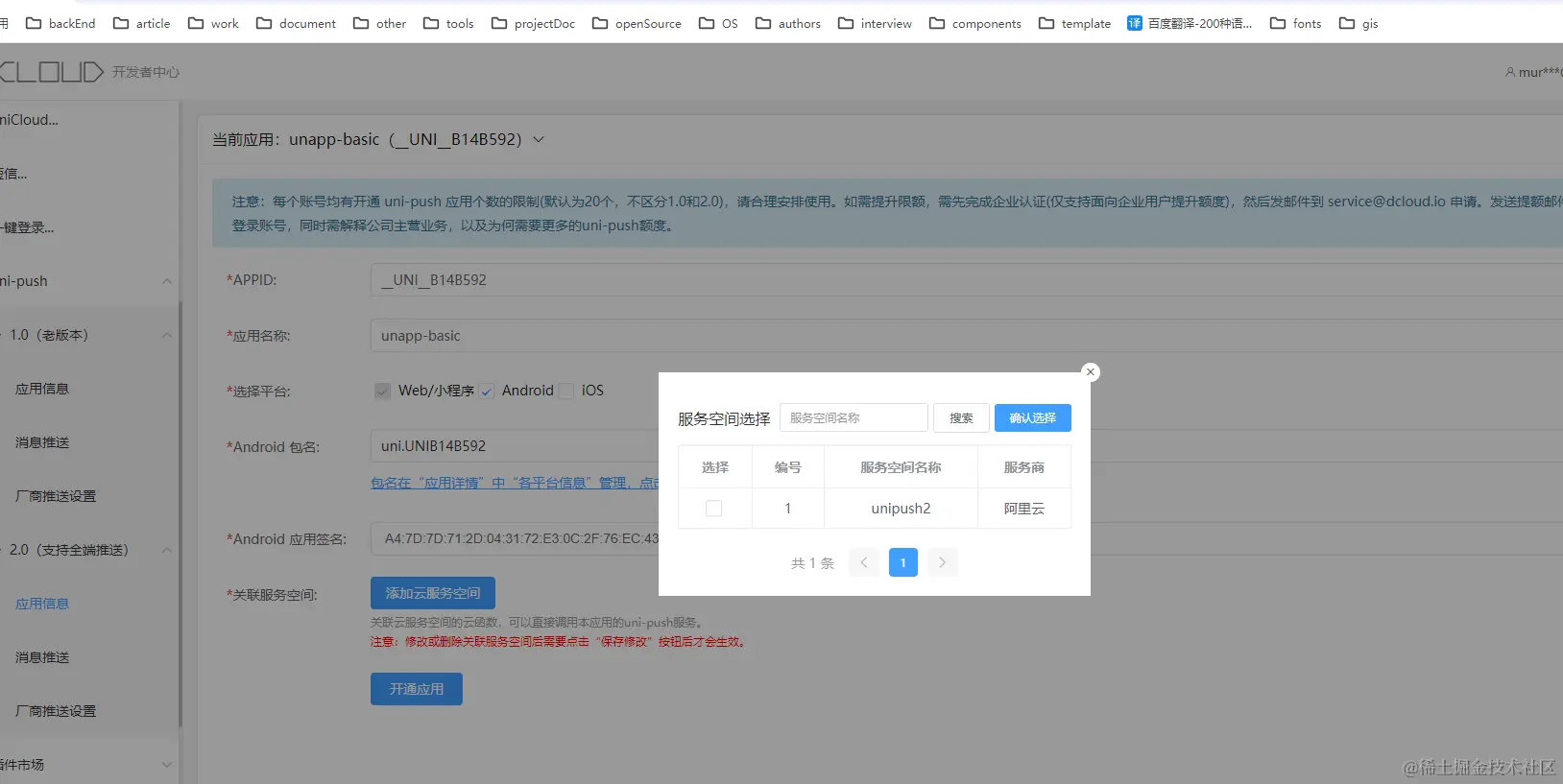
Task: Go to next page in dialog pagination
Action: point(942,562)
